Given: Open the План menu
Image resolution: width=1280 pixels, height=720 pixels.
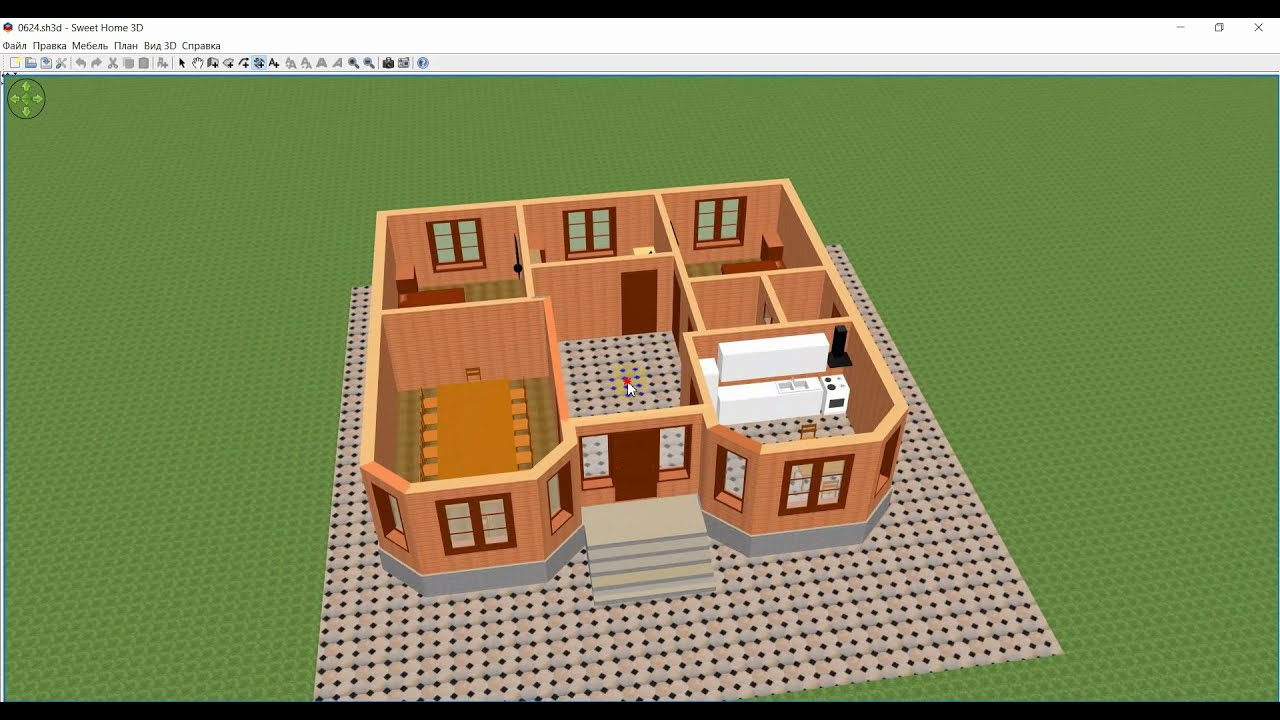Looking at the screenshot, I should click(126, 46).
